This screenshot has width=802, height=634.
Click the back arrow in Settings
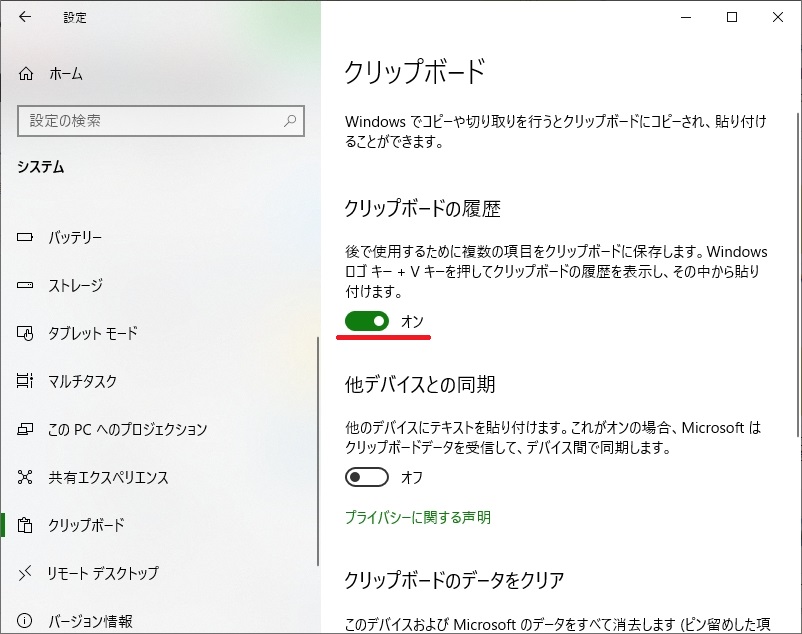(25, 17)
